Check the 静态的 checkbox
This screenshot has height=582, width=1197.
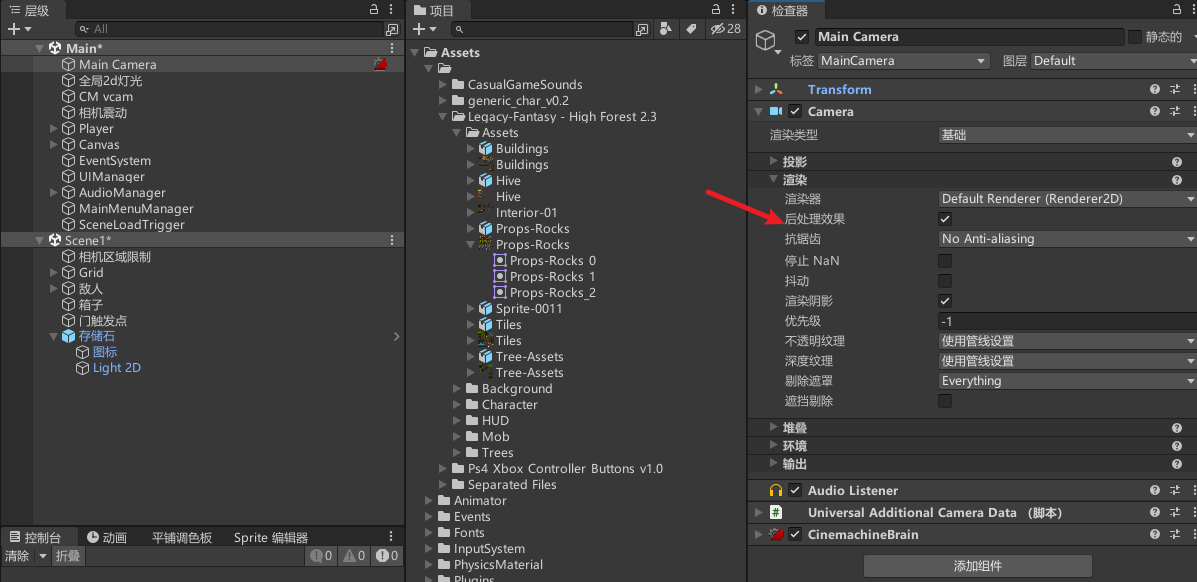[1135, 37]
